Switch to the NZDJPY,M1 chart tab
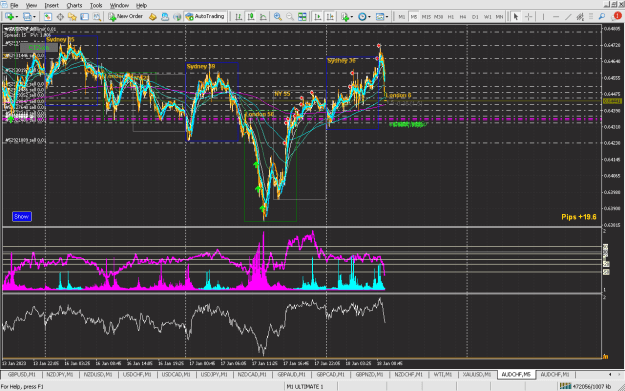This screenshot has width=625, height=391. (x=60, y=375)
